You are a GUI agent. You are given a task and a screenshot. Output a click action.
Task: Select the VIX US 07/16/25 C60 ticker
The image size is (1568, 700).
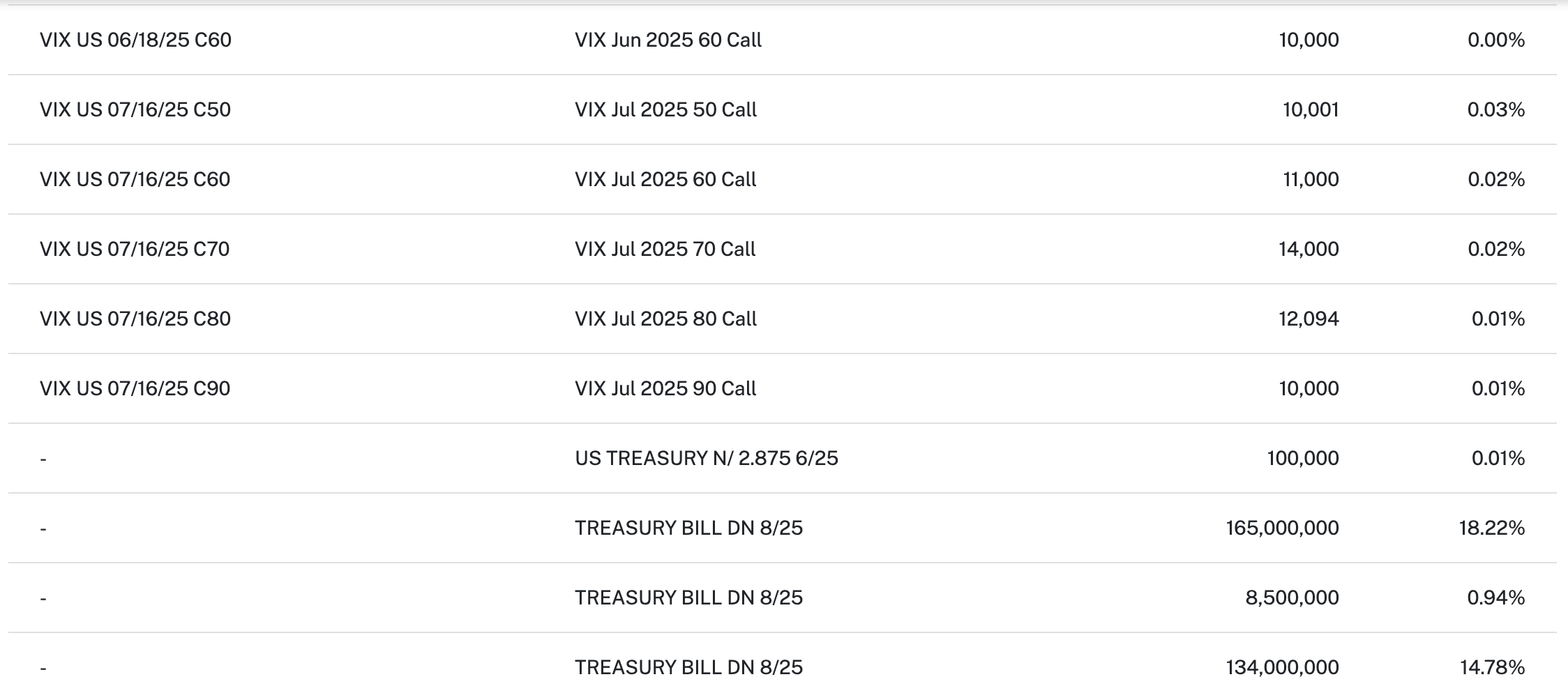135,179
